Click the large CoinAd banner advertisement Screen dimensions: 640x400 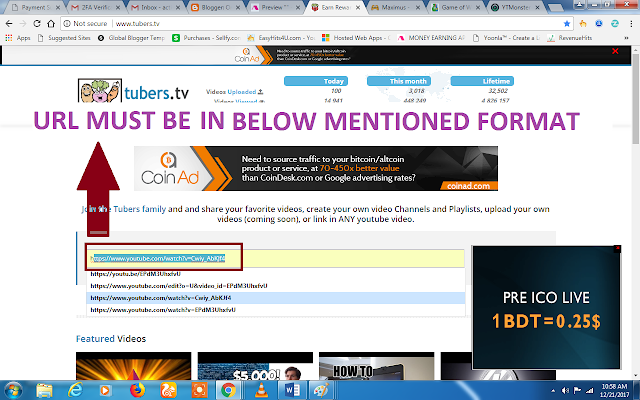(x=316, y=168)
